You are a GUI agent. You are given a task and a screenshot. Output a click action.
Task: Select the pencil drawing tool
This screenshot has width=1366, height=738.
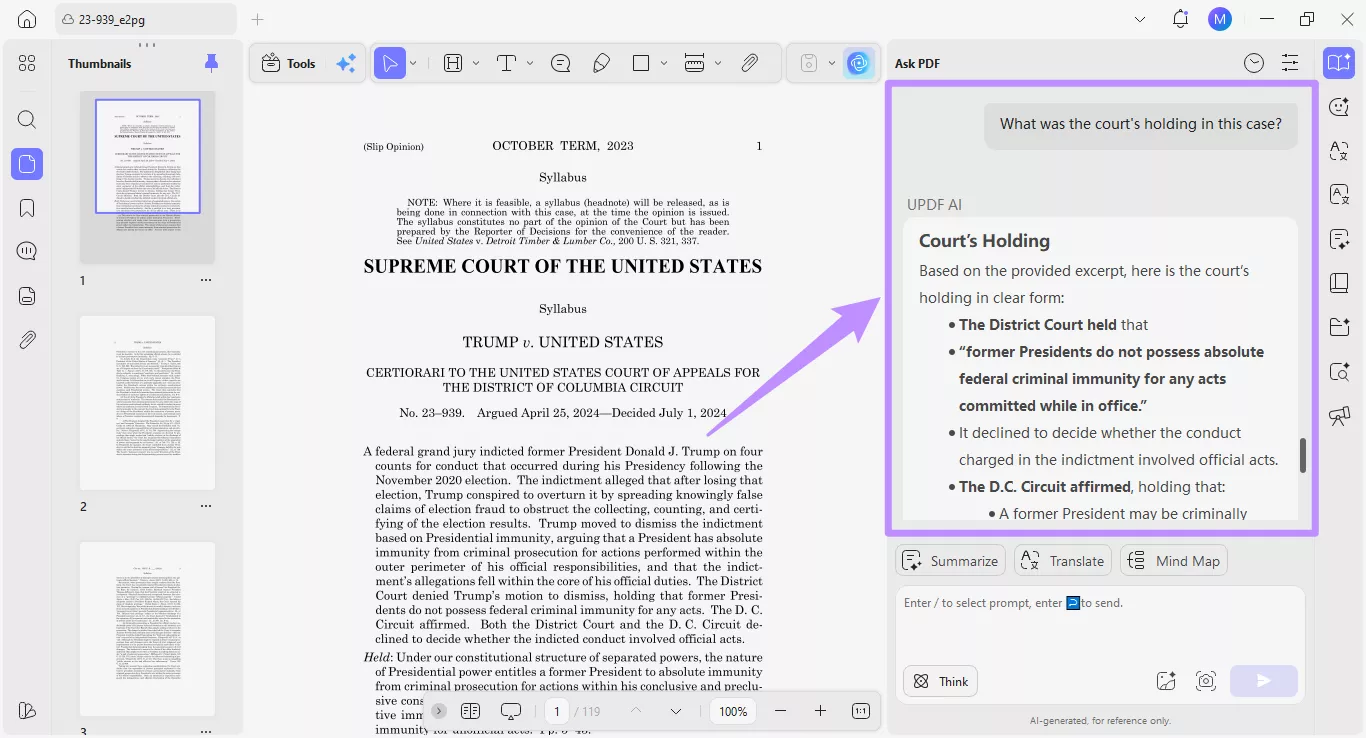(601, 63)
